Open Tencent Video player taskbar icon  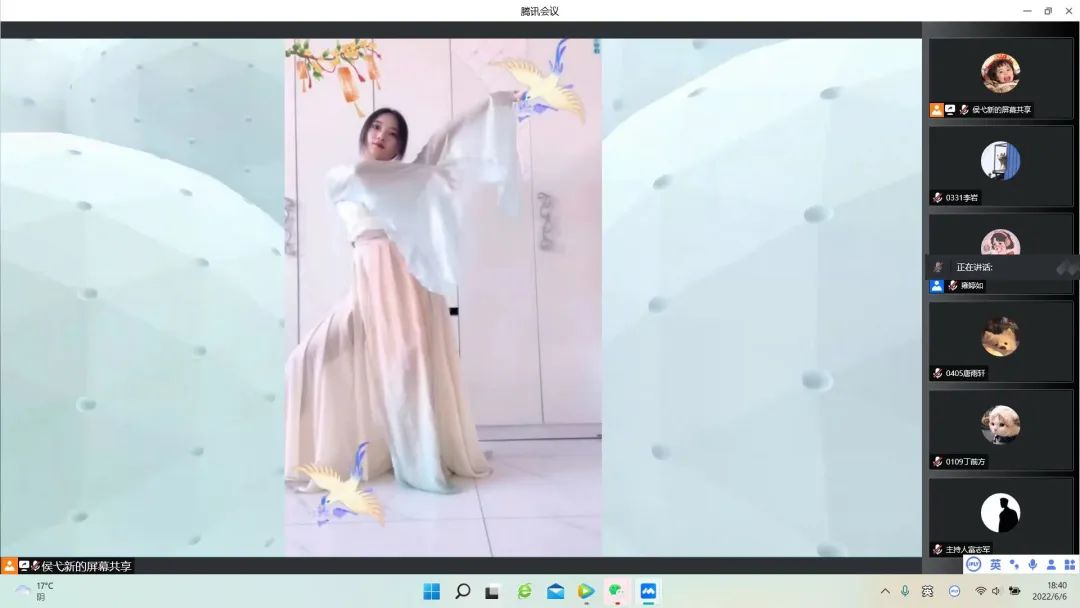click(x=586, y=591)
